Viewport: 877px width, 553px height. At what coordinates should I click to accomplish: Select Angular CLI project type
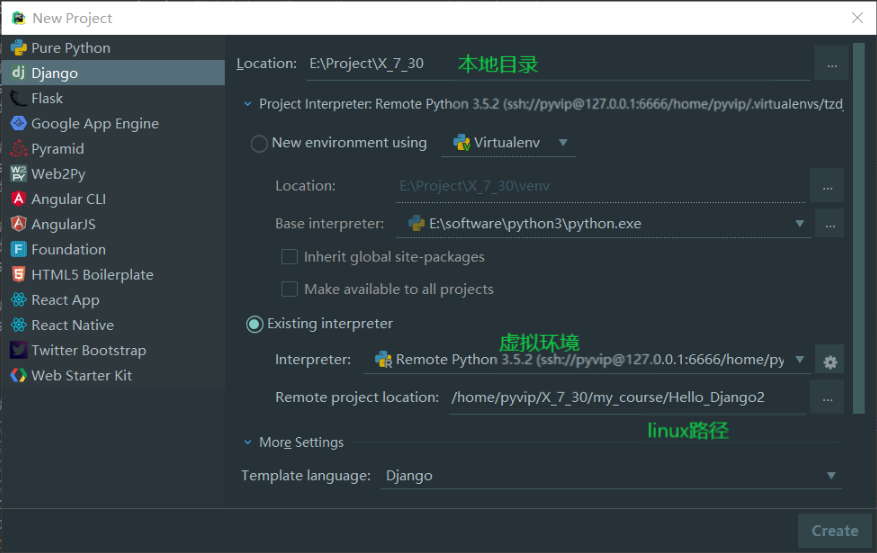[113, 199]
